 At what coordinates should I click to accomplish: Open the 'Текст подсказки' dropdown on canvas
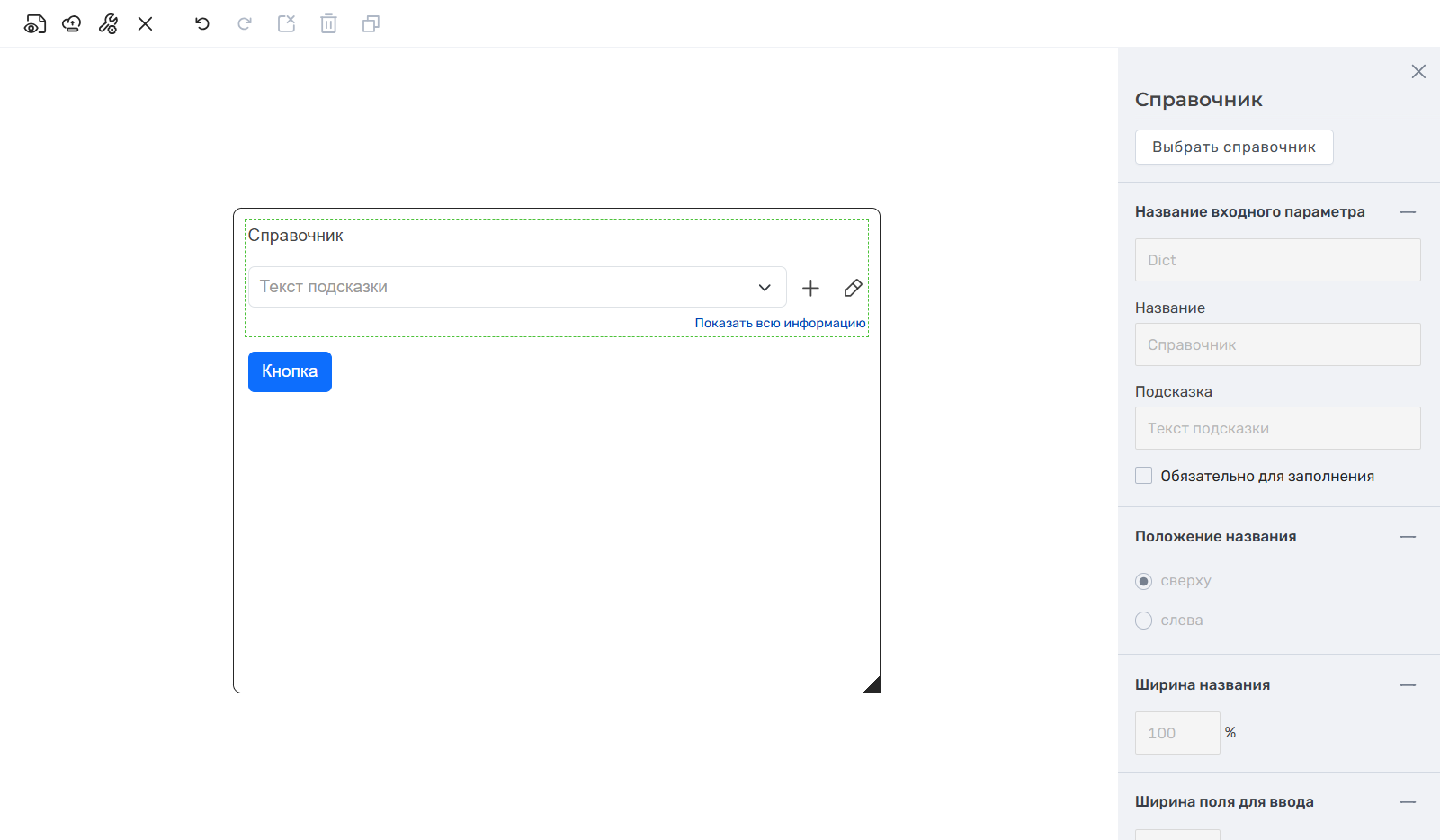pos(517,287)
